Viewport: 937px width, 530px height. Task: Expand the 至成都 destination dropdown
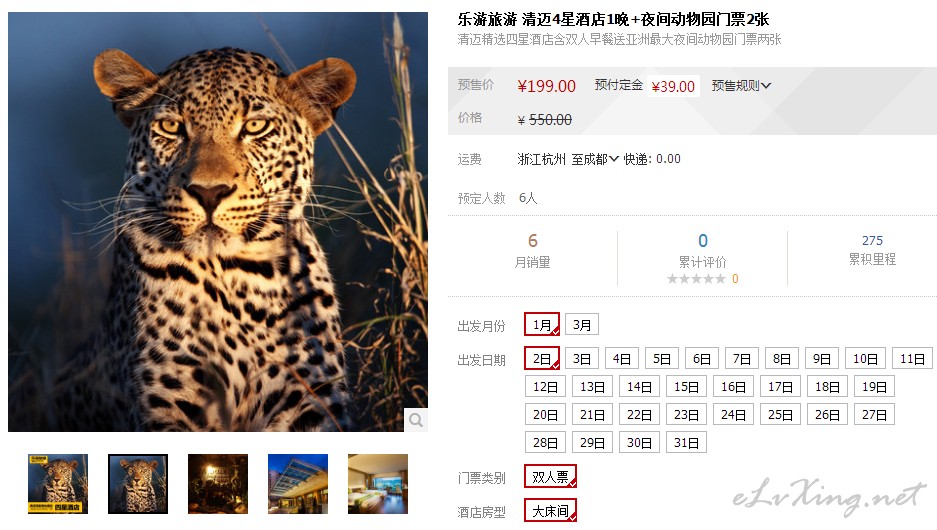tap(595, 159)
